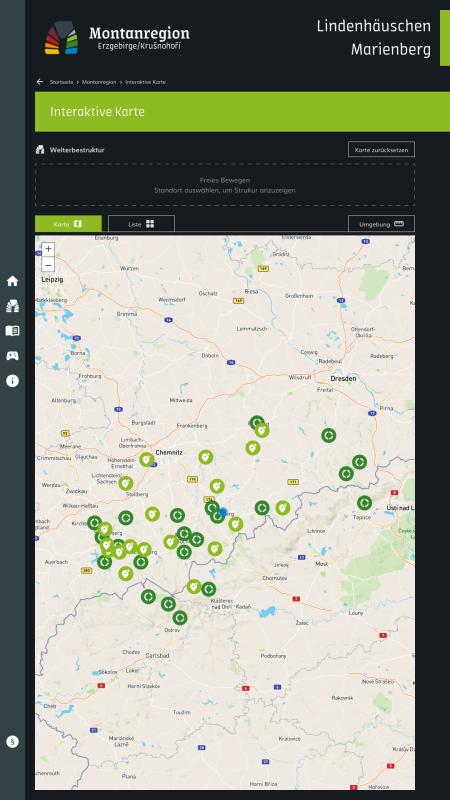Select the dark green marker just above Ostrov

pos(180,618)
